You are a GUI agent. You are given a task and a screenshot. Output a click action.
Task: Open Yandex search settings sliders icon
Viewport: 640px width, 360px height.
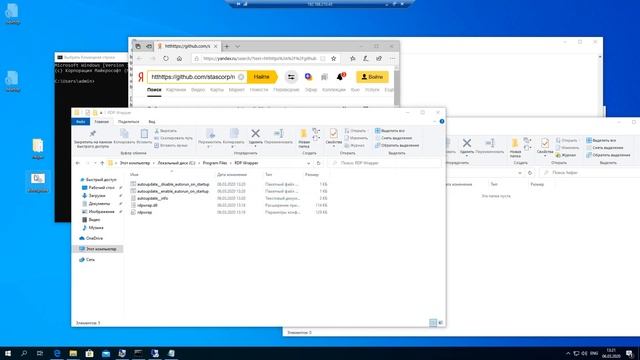291,77
